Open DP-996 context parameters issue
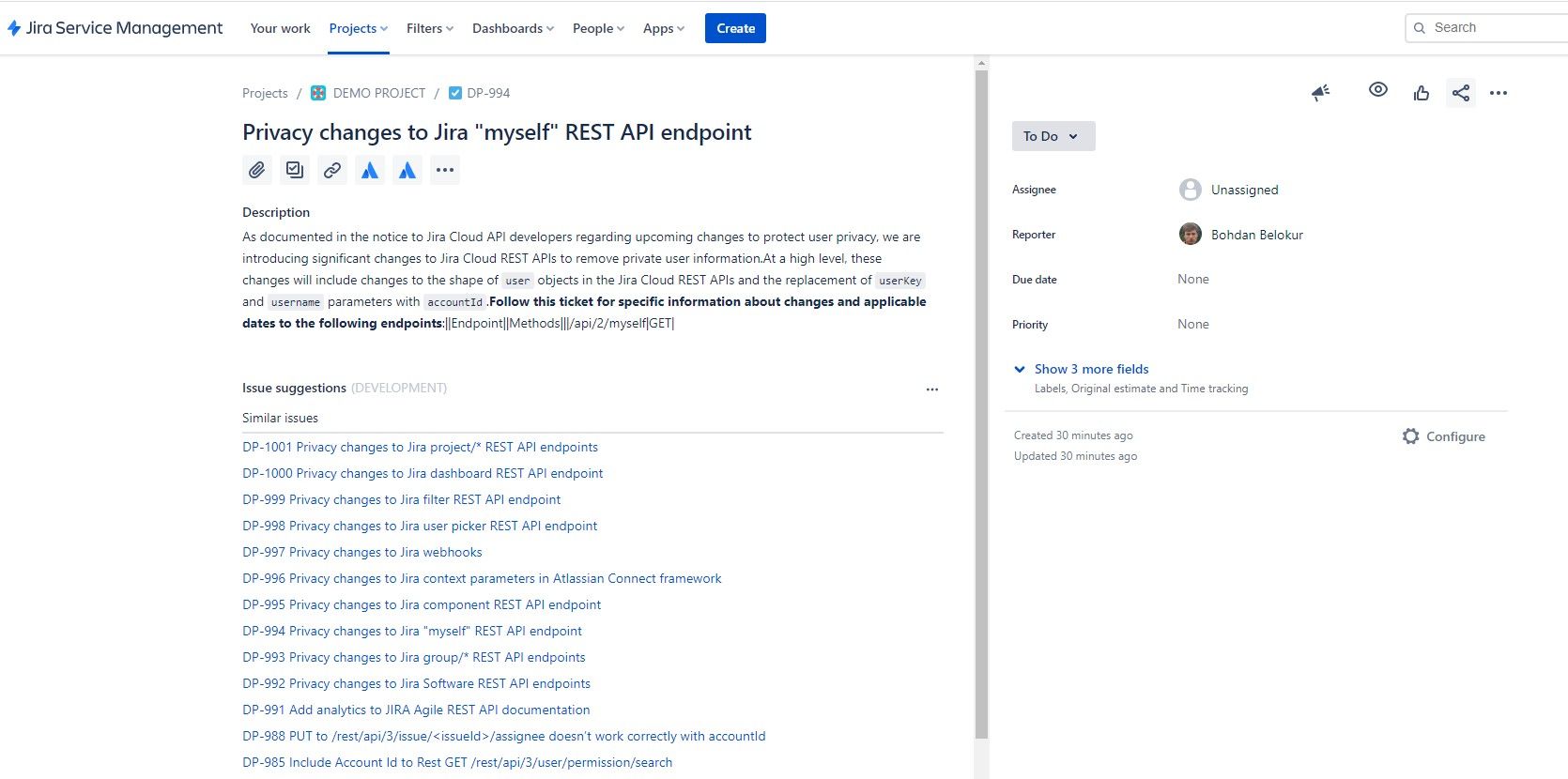Viewport: 1568px width, 779px height. [482, 578]
